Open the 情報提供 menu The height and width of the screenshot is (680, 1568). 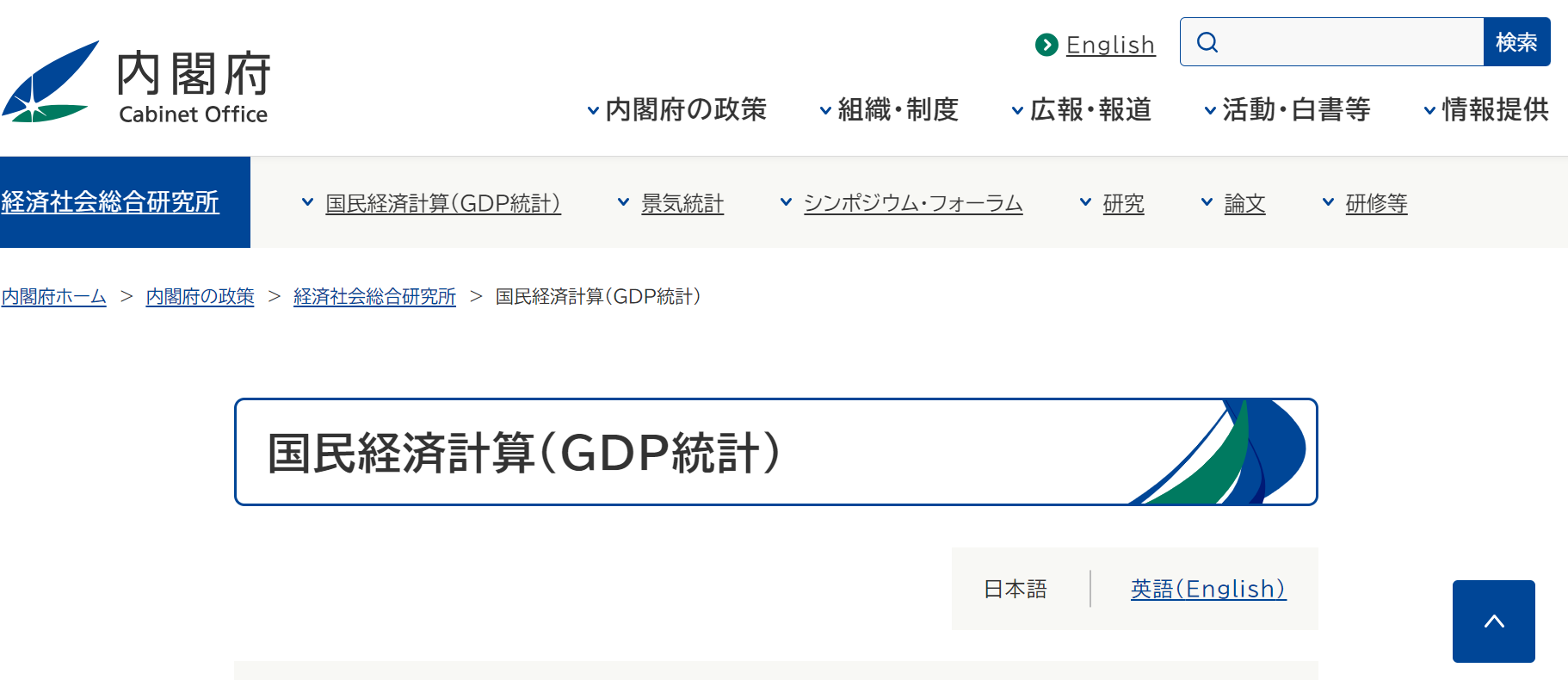click(x=1486, y=110)
